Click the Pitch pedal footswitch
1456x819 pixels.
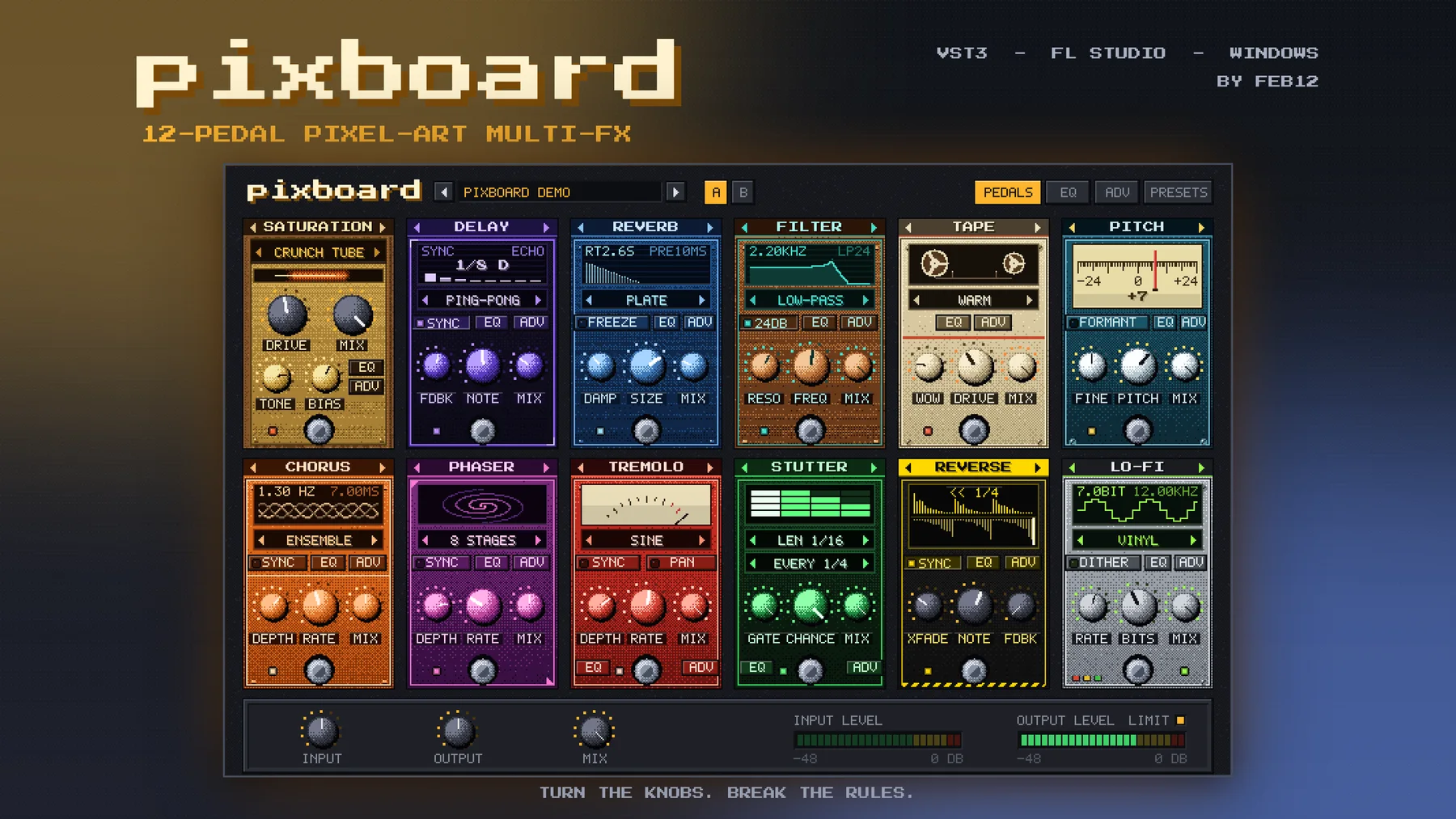[x=1137, y=430]
